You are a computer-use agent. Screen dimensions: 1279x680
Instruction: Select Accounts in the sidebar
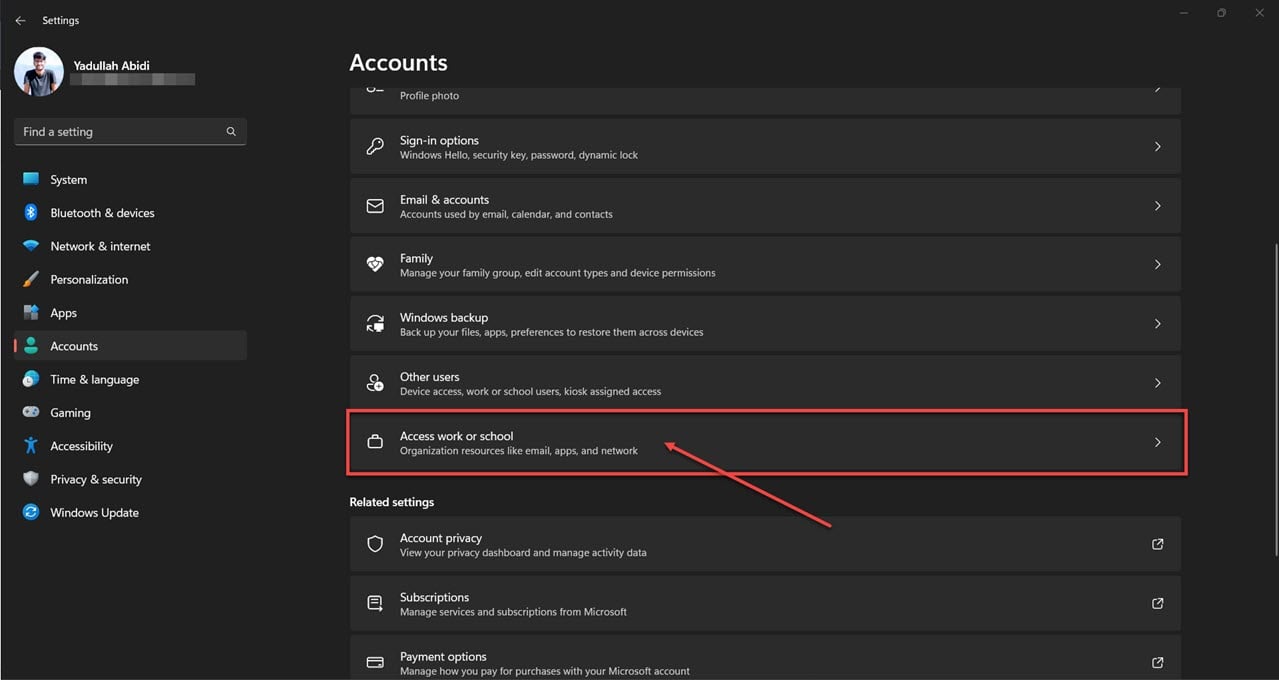pyautogui.click(x=74, y=345)
